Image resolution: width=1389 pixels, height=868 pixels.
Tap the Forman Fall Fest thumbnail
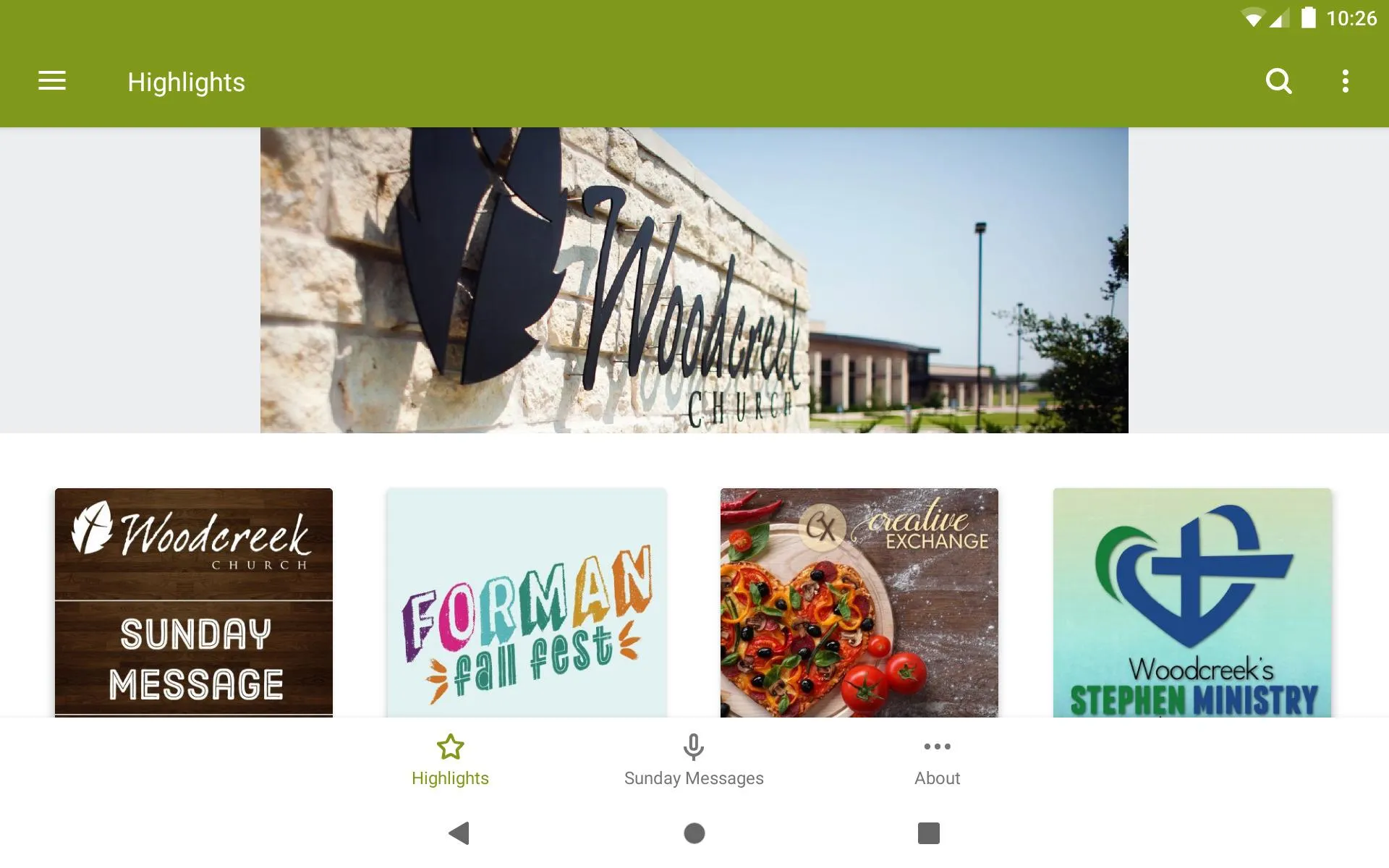[526, 602]
